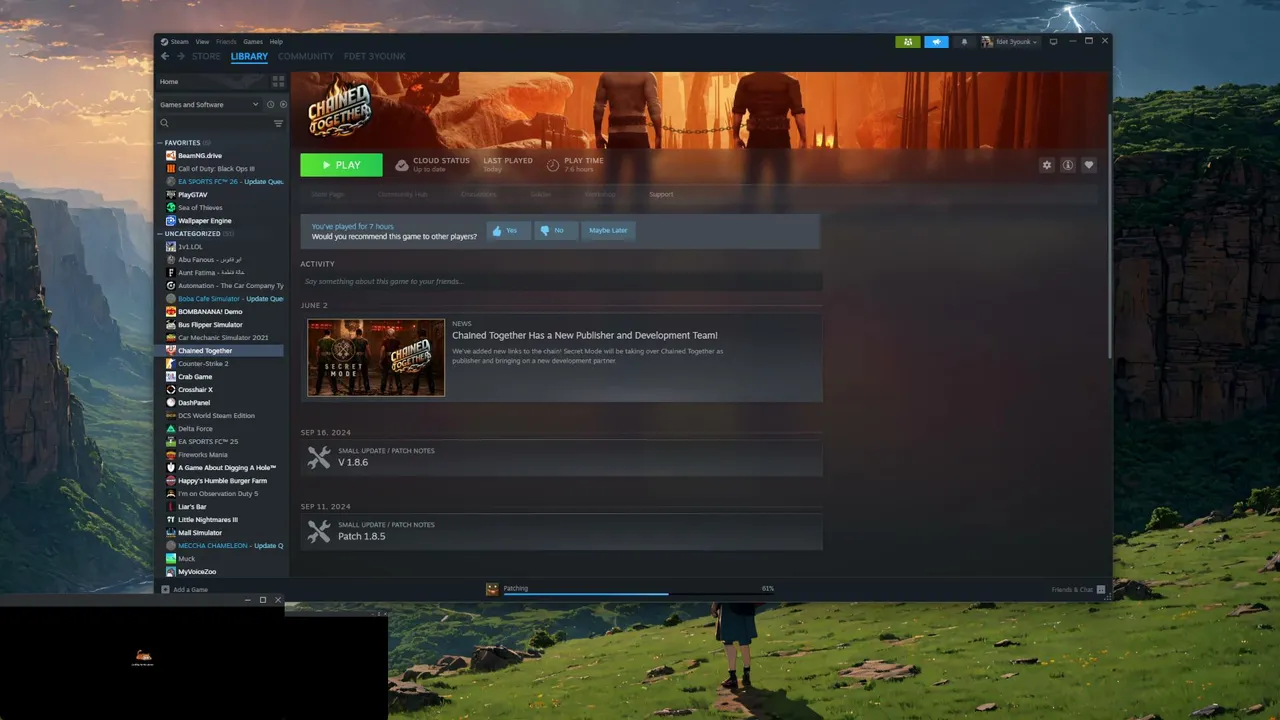Show game info icon for Chained Together
The width and height of the screenshot is (1280, 720).
[x=1068, y=165]
